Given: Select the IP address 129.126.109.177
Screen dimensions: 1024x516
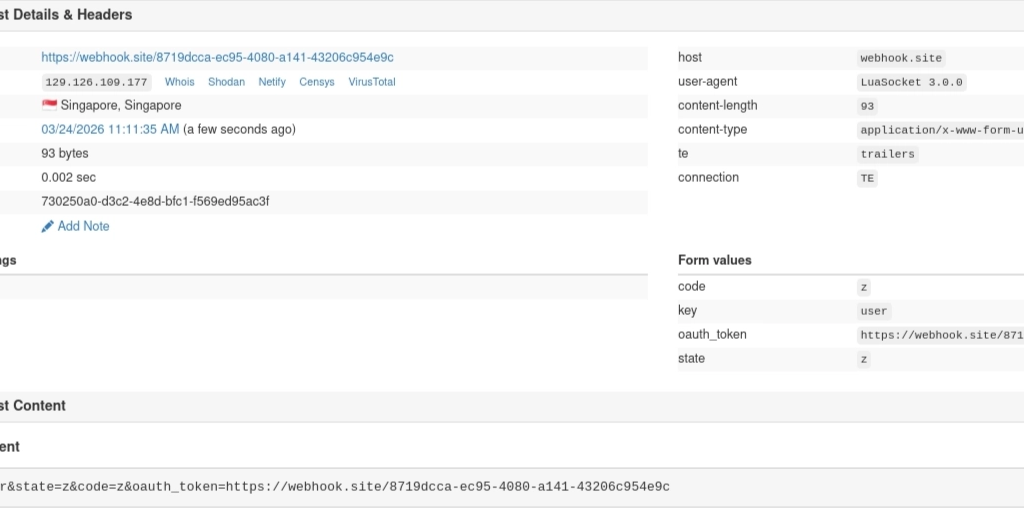Looking at the screenshot, I should click(96, 82).
